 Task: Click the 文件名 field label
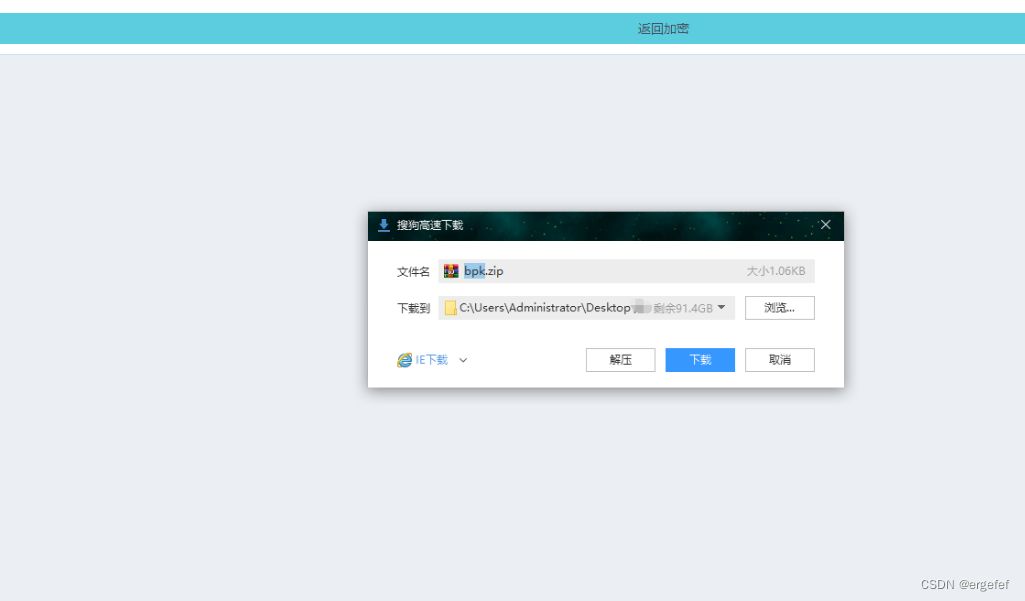[x=413, y=270]
